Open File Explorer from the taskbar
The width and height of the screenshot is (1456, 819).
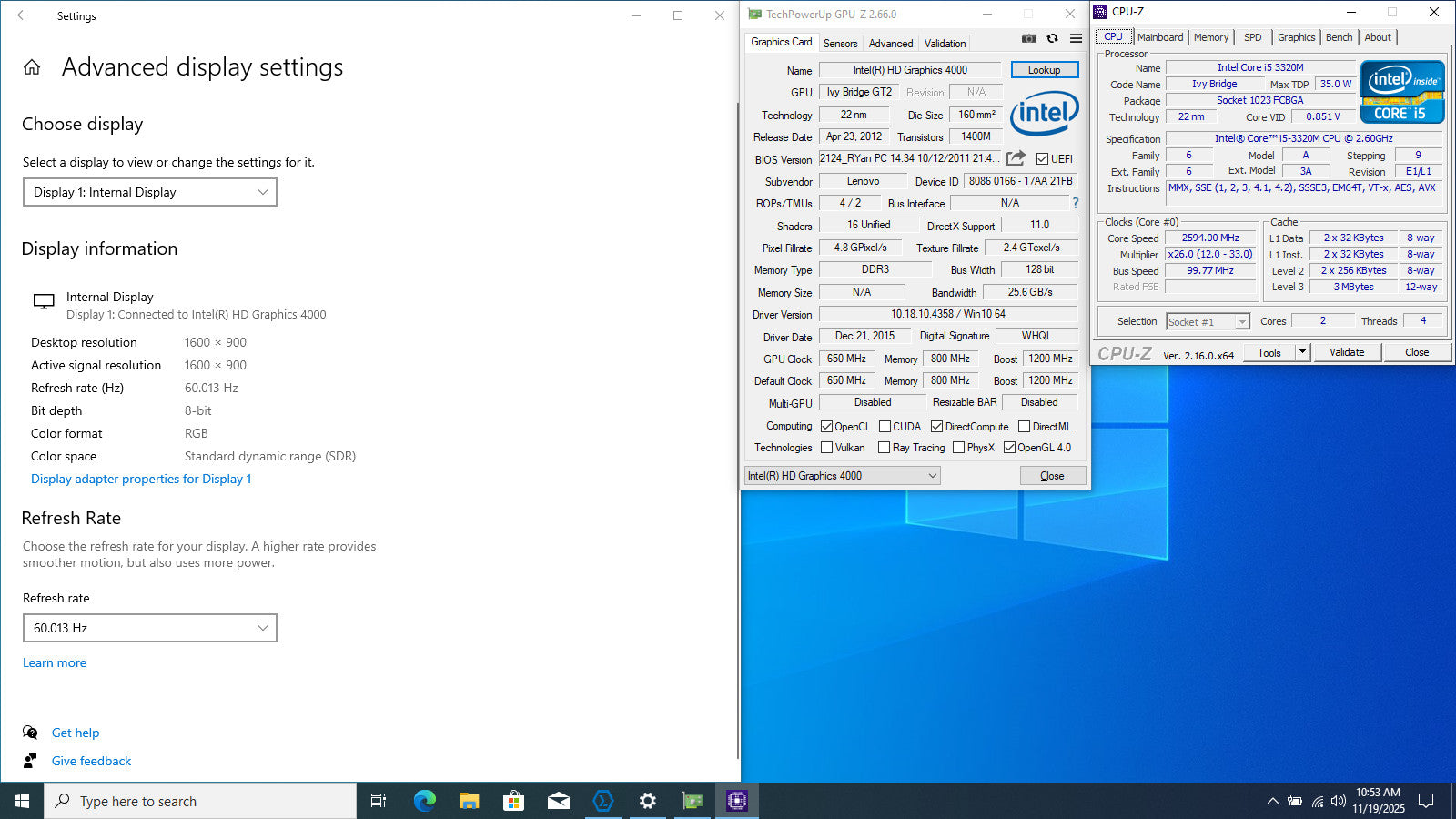coord(469,801)
